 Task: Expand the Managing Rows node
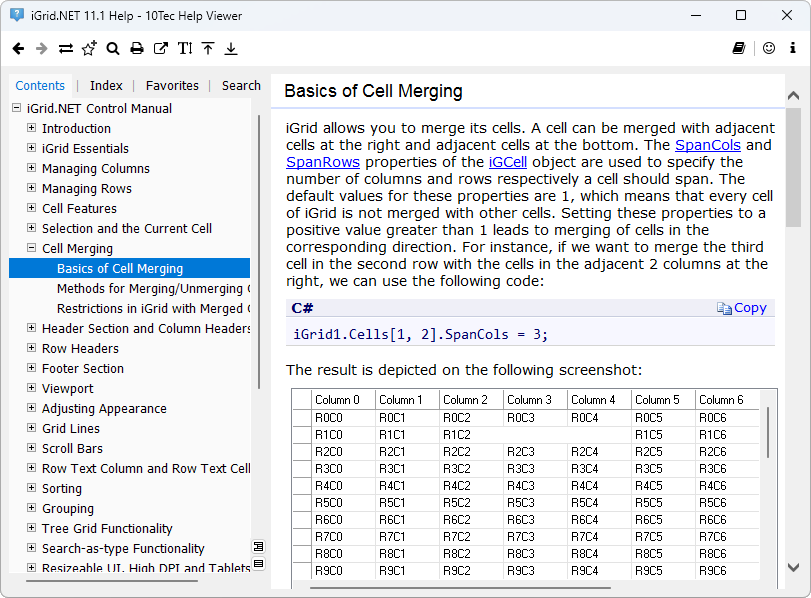coord(32,188)
